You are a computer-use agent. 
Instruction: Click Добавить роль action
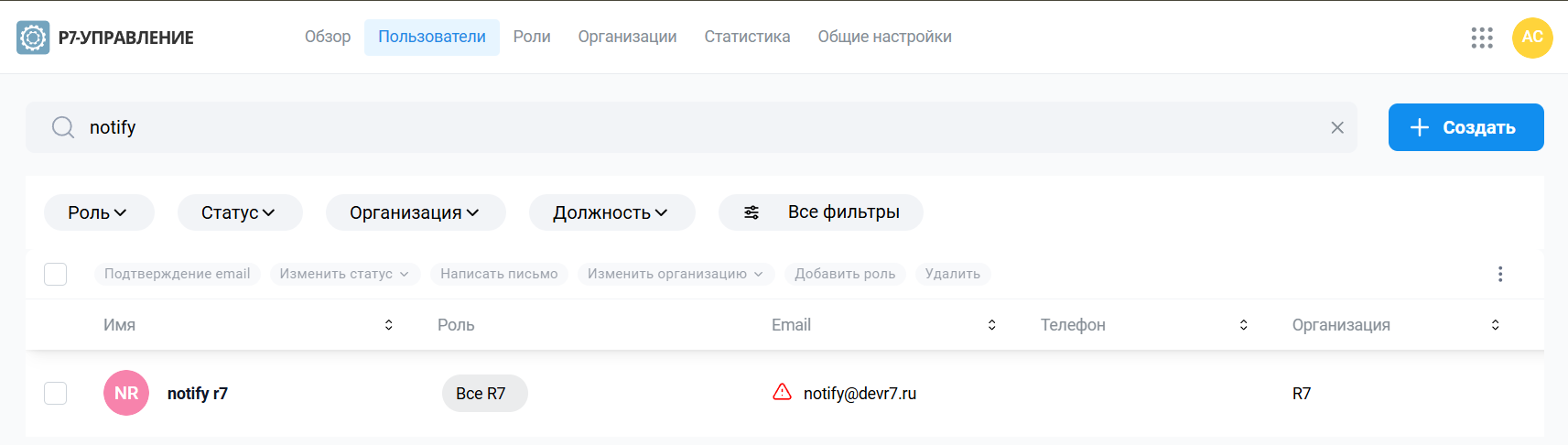point(845,274)
